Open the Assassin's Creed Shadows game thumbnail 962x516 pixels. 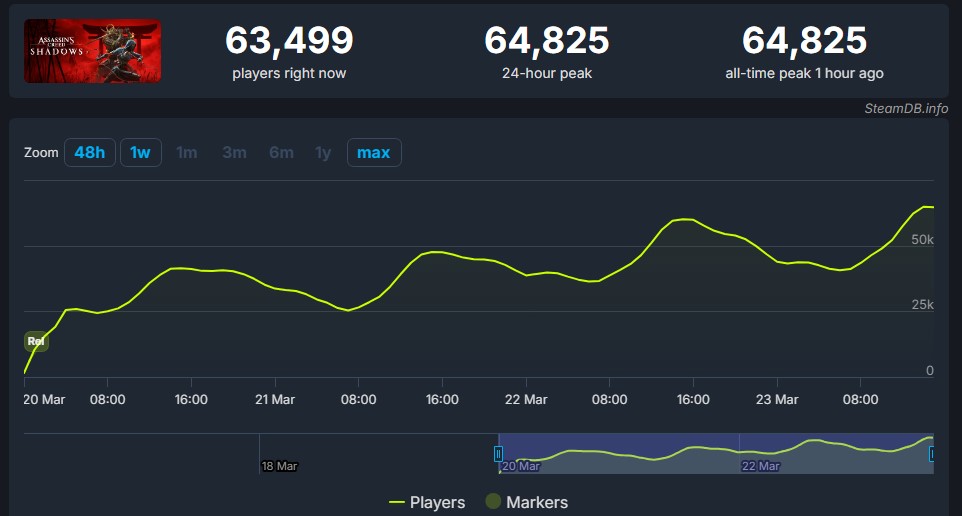point(93,51)
